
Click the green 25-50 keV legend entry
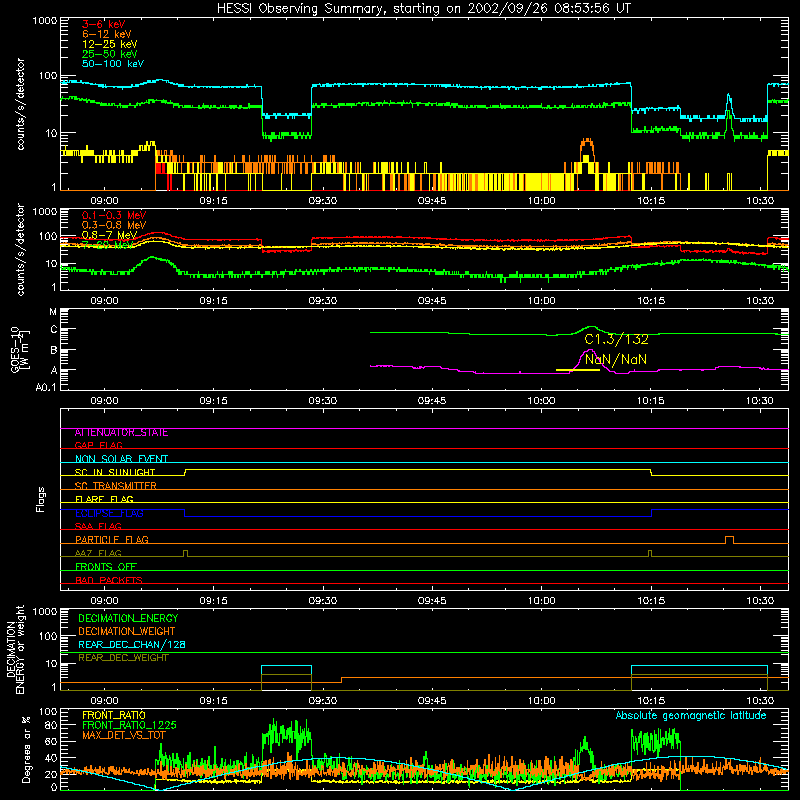point(109,54)
